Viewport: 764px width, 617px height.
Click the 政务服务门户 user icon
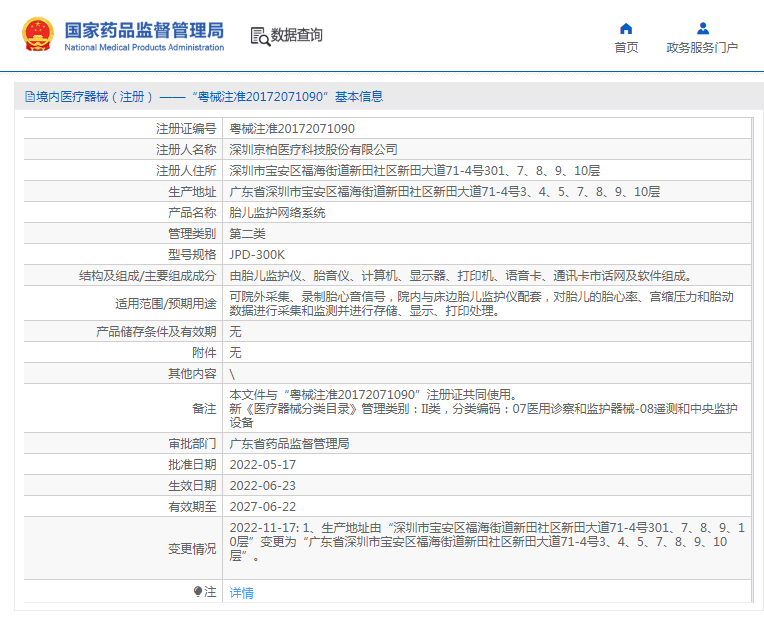click(x=703, y=28)
